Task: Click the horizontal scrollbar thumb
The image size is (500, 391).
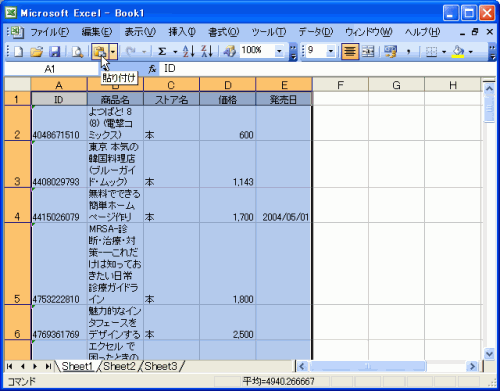Action: point(367,366)
